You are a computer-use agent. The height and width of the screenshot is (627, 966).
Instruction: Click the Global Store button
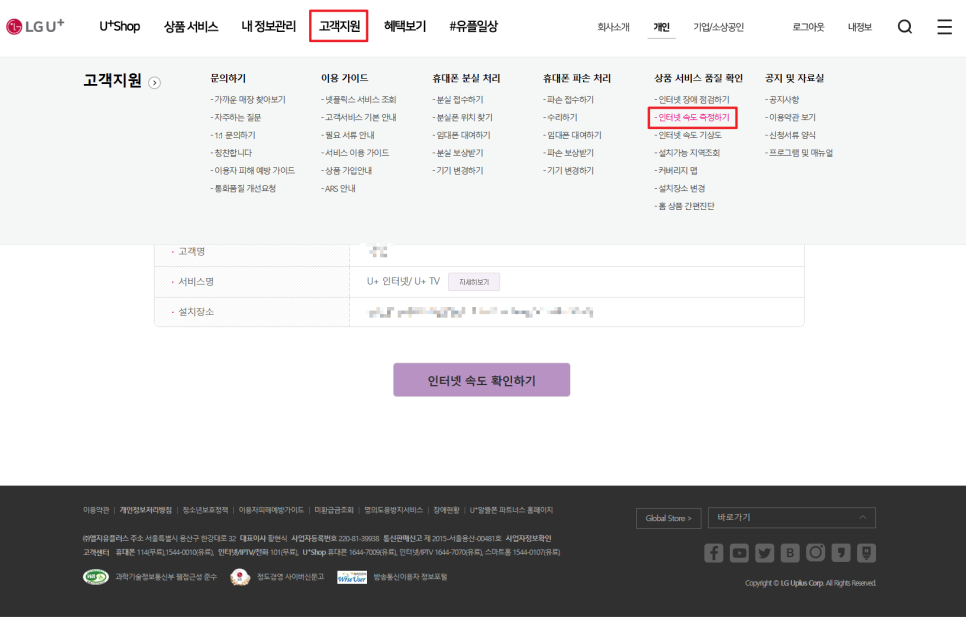click(668, 518)
